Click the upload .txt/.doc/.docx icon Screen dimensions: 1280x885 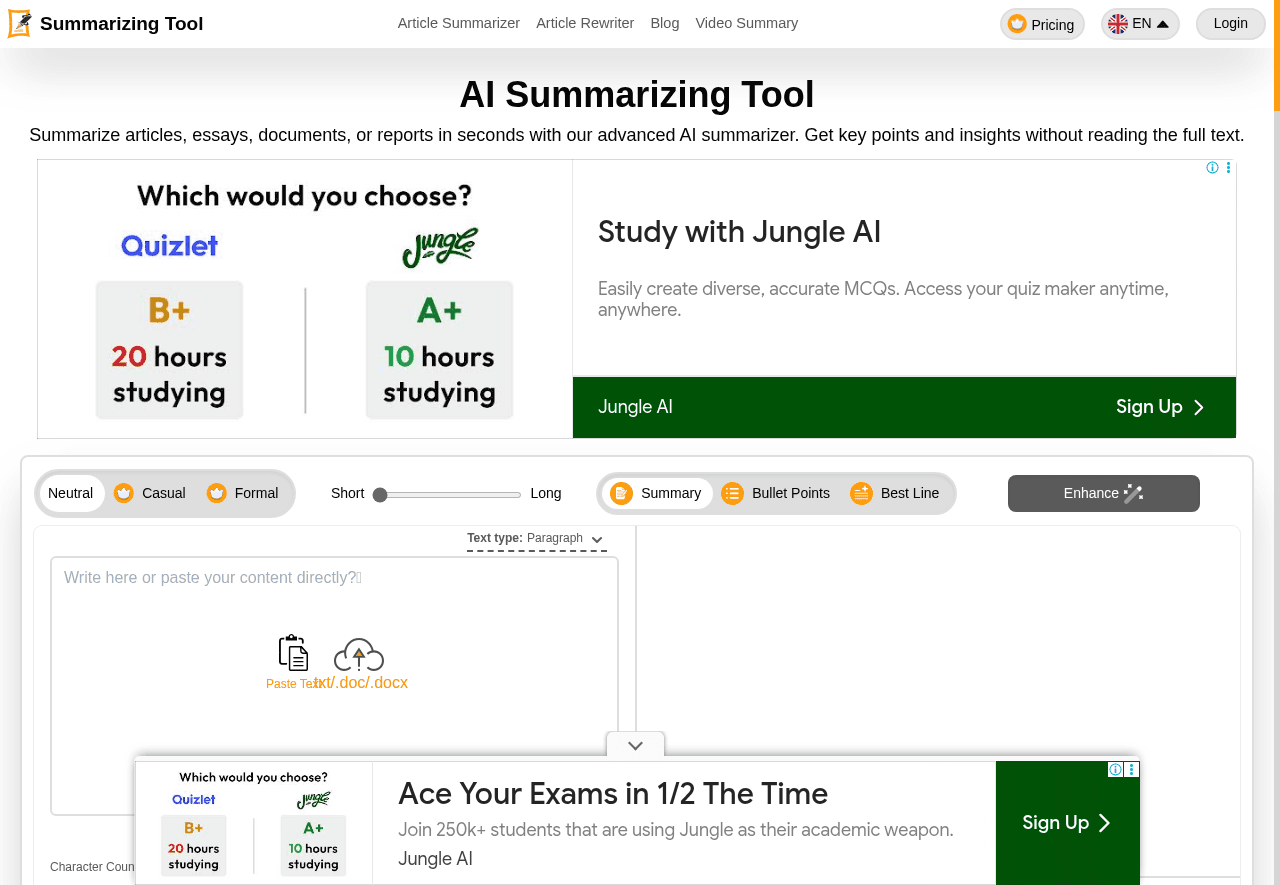coord(358,654)
